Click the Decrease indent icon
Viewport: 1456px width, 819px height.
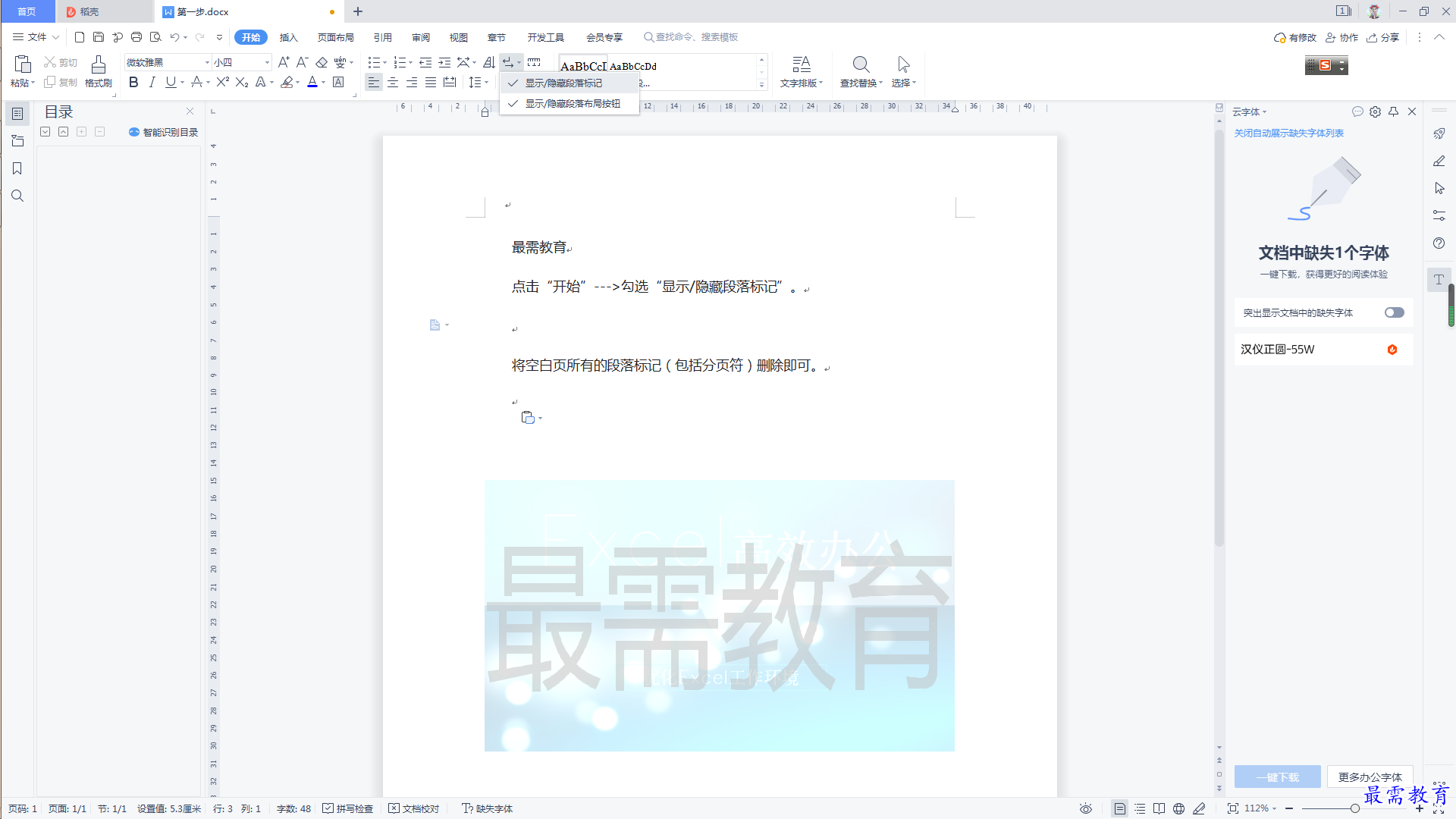coord(425,62)
